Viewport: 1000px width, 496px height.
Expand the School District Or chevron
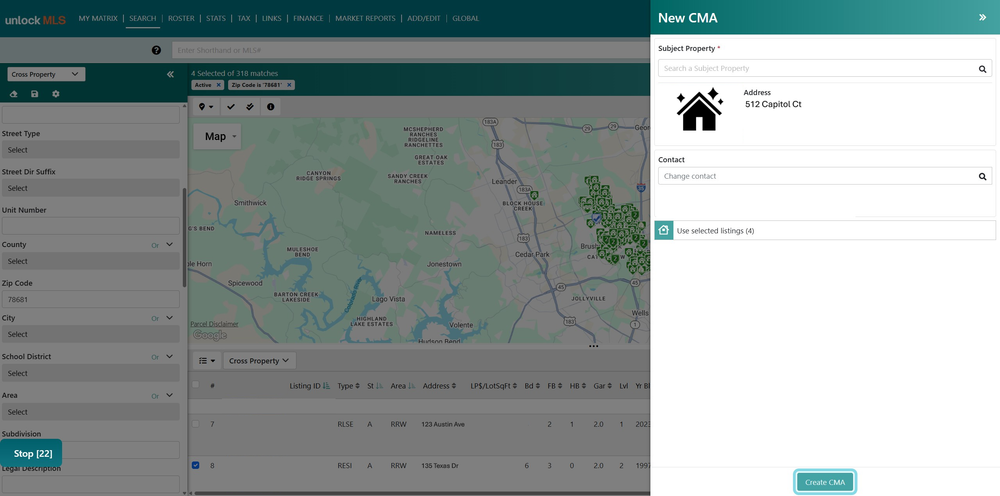(170, 356)
